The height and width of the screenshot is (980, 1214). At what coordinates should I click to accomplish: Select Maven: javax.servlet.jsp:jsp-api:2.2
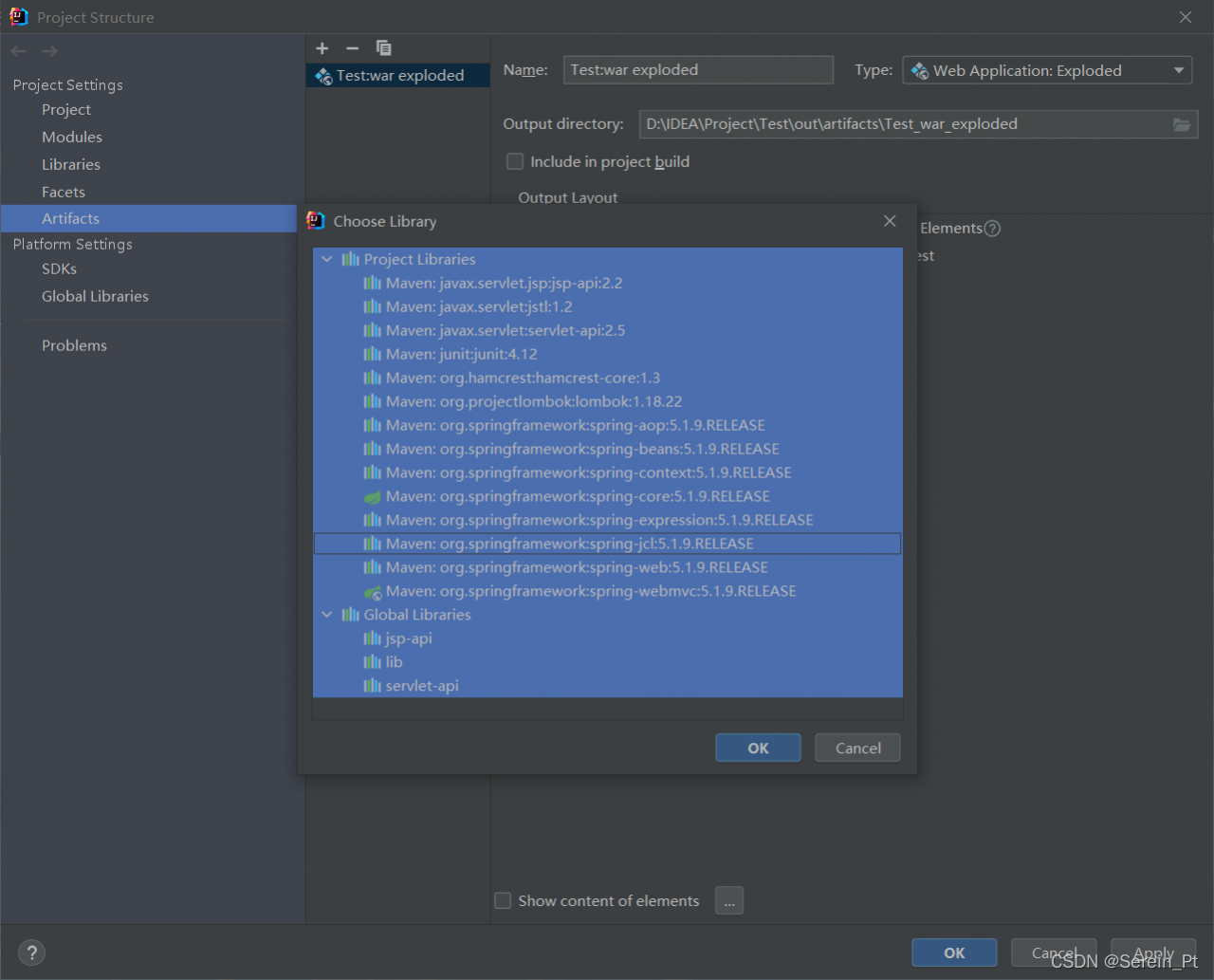click(607, 284)
